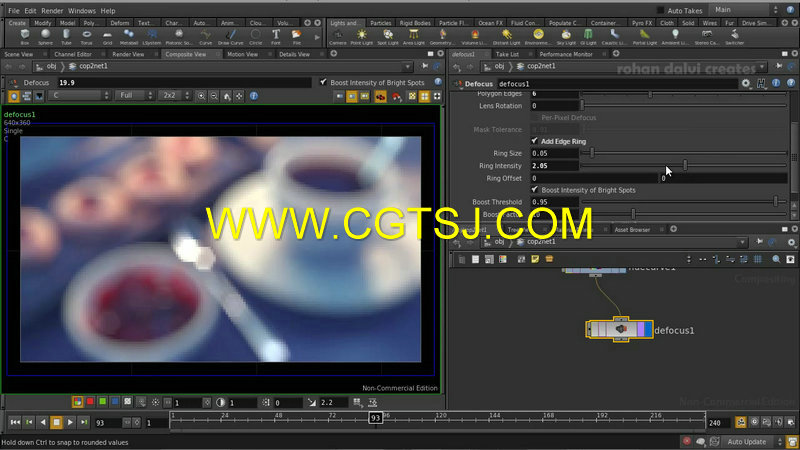Switch to the Scene View tab
Screen dimensions: 800x450
coord(19,54)
